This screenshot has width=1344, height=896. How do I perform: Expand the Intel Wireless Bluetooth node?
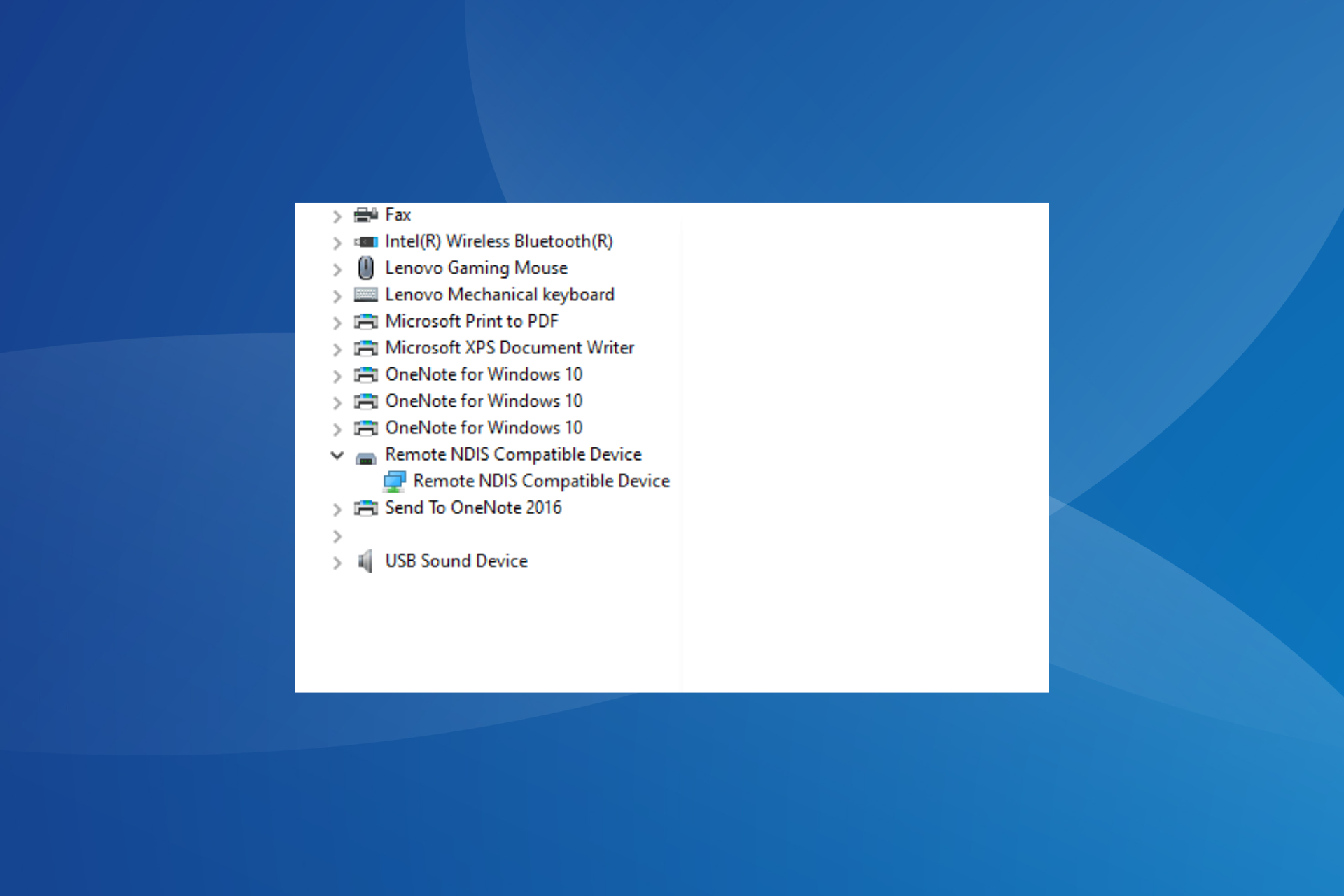[337, 243]
